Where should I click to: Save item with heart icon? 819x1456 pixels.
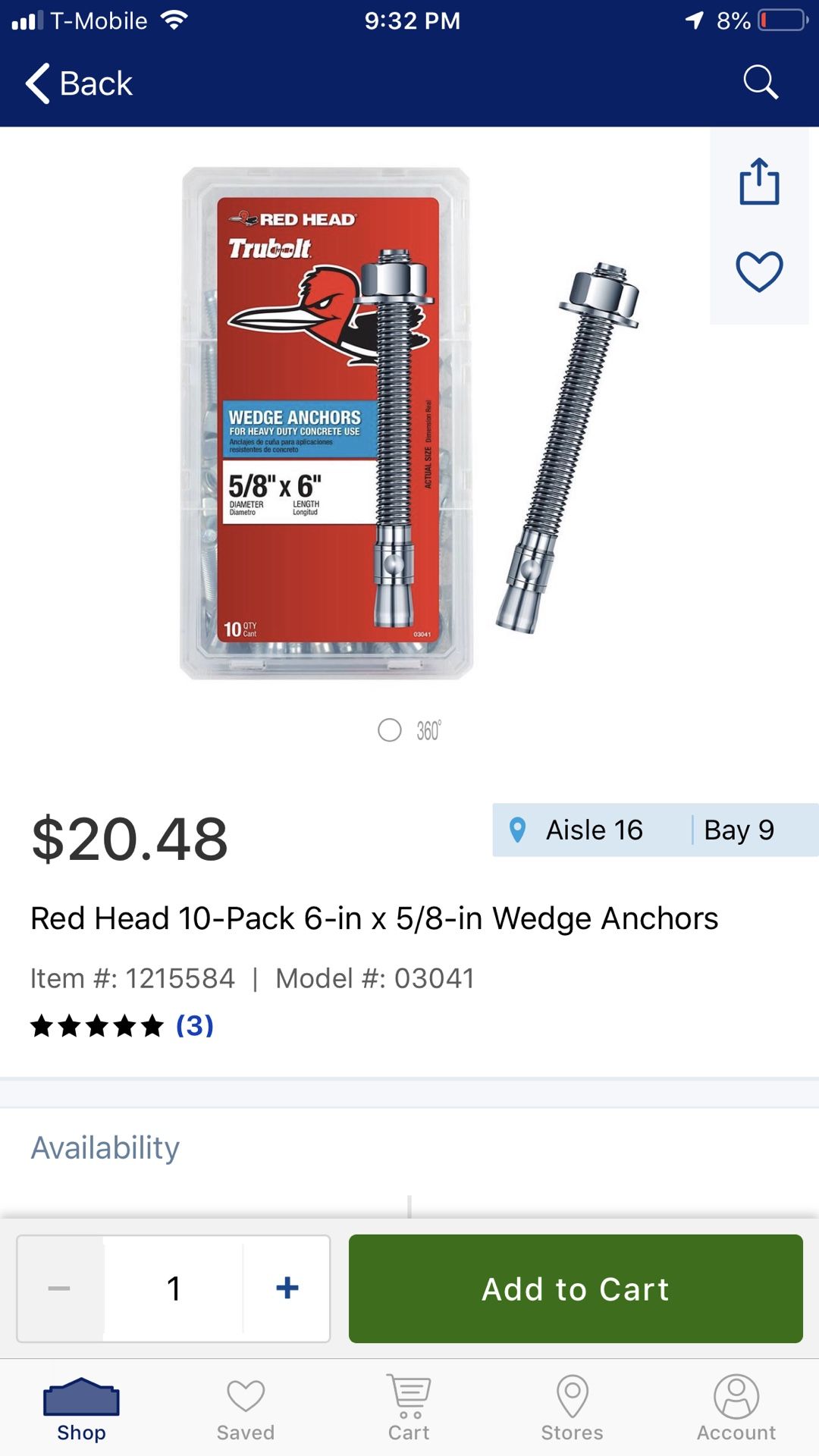point(759,271)
